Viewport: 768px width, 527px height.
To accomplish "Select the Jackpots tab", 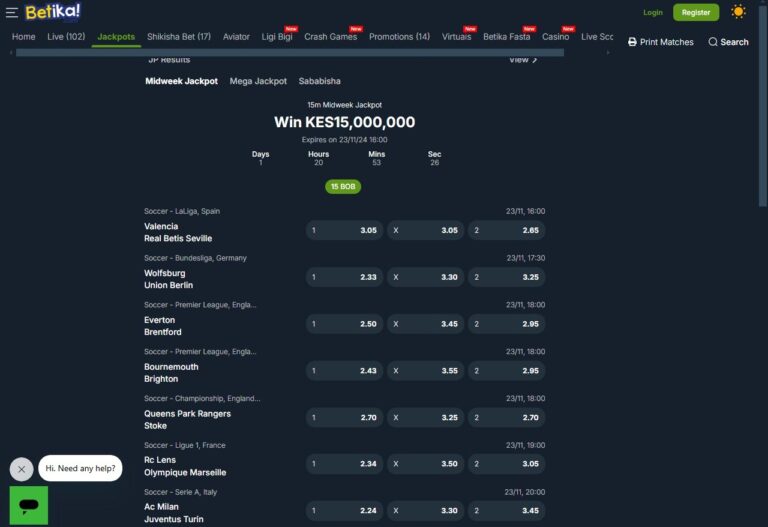I will (x=116, y=37).
